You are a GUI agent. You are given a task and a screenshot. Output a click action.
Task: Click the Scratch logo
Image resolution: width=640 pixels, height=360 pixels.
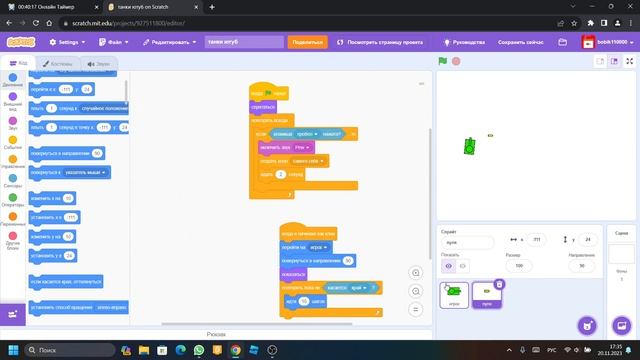[x=21, y=42]
